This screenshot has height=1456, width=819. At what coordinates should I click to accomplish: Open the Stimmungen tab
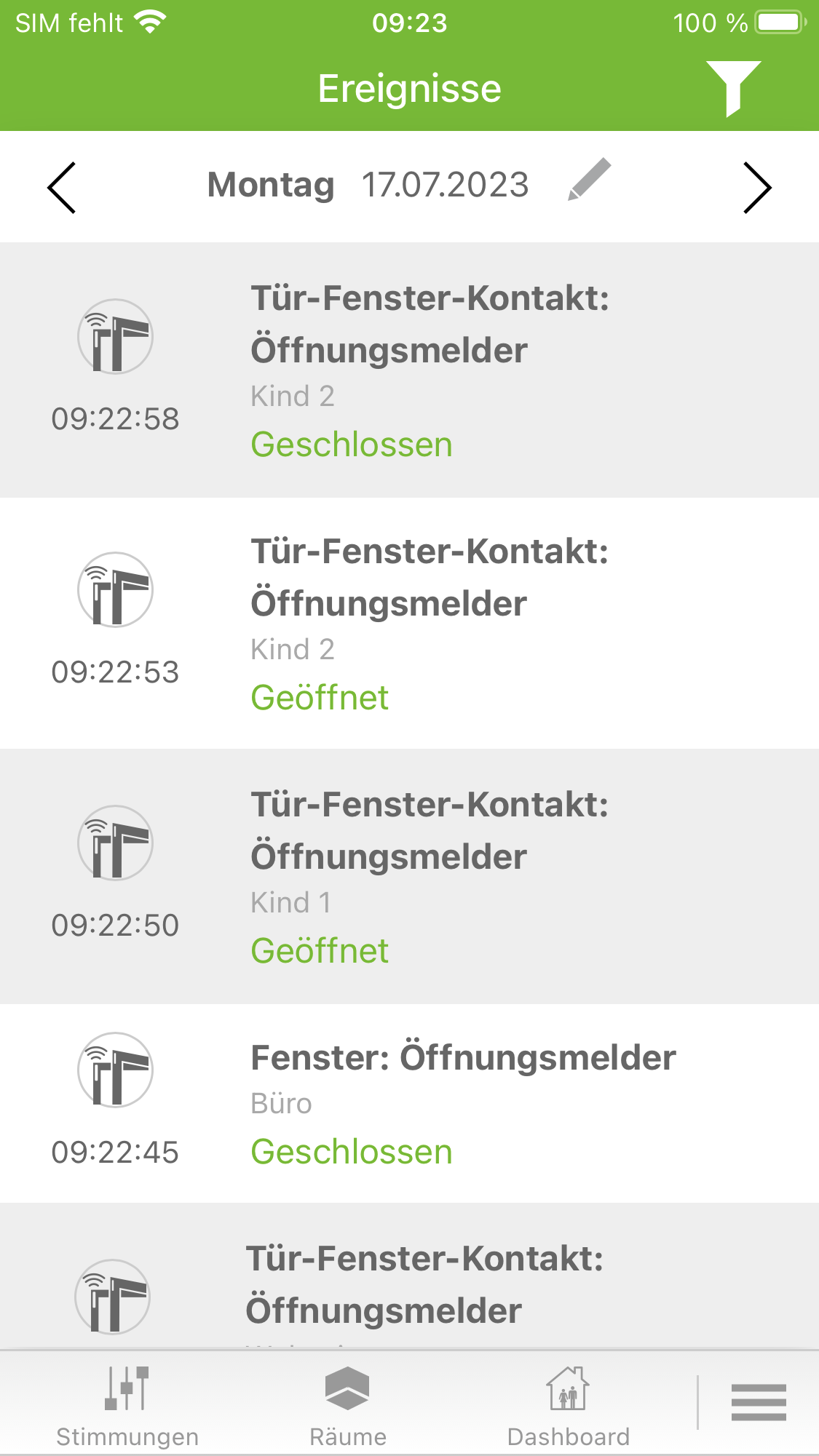point(127,1405)
